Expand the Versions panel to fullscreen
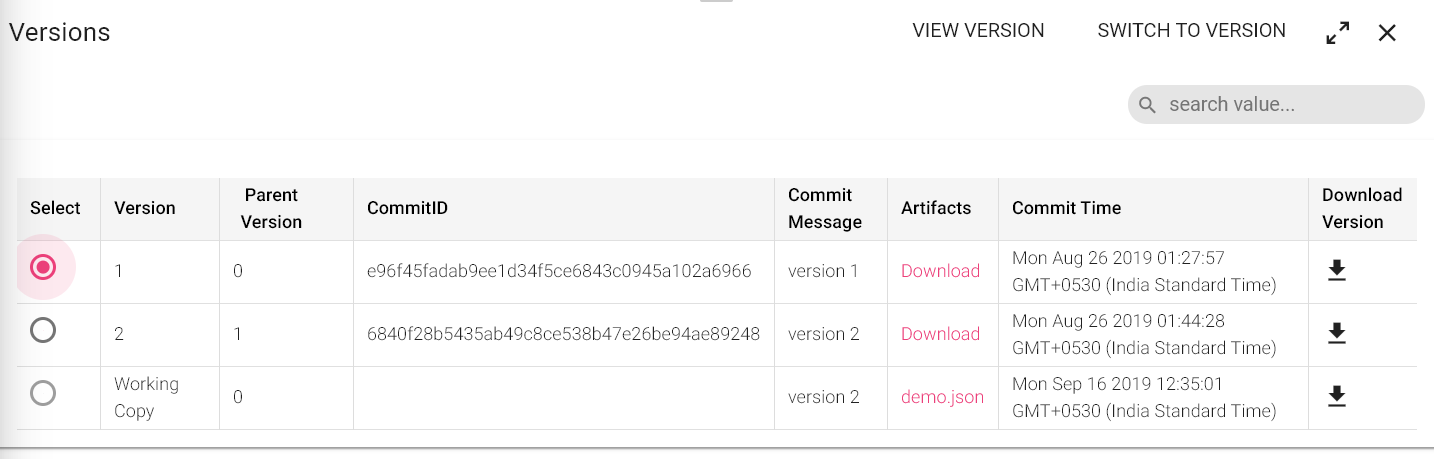This screenshot has width=1434, height=459. tap(1337, 32)
